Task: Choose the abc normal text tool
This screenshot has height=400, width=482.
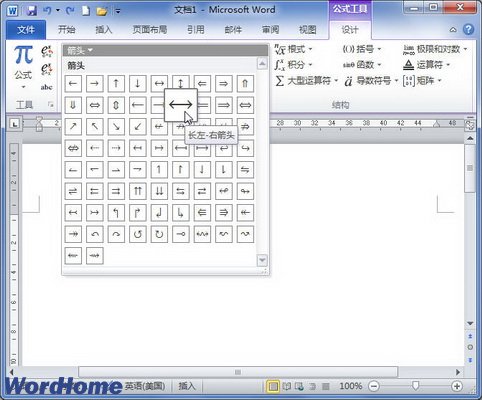Action: 47,87
